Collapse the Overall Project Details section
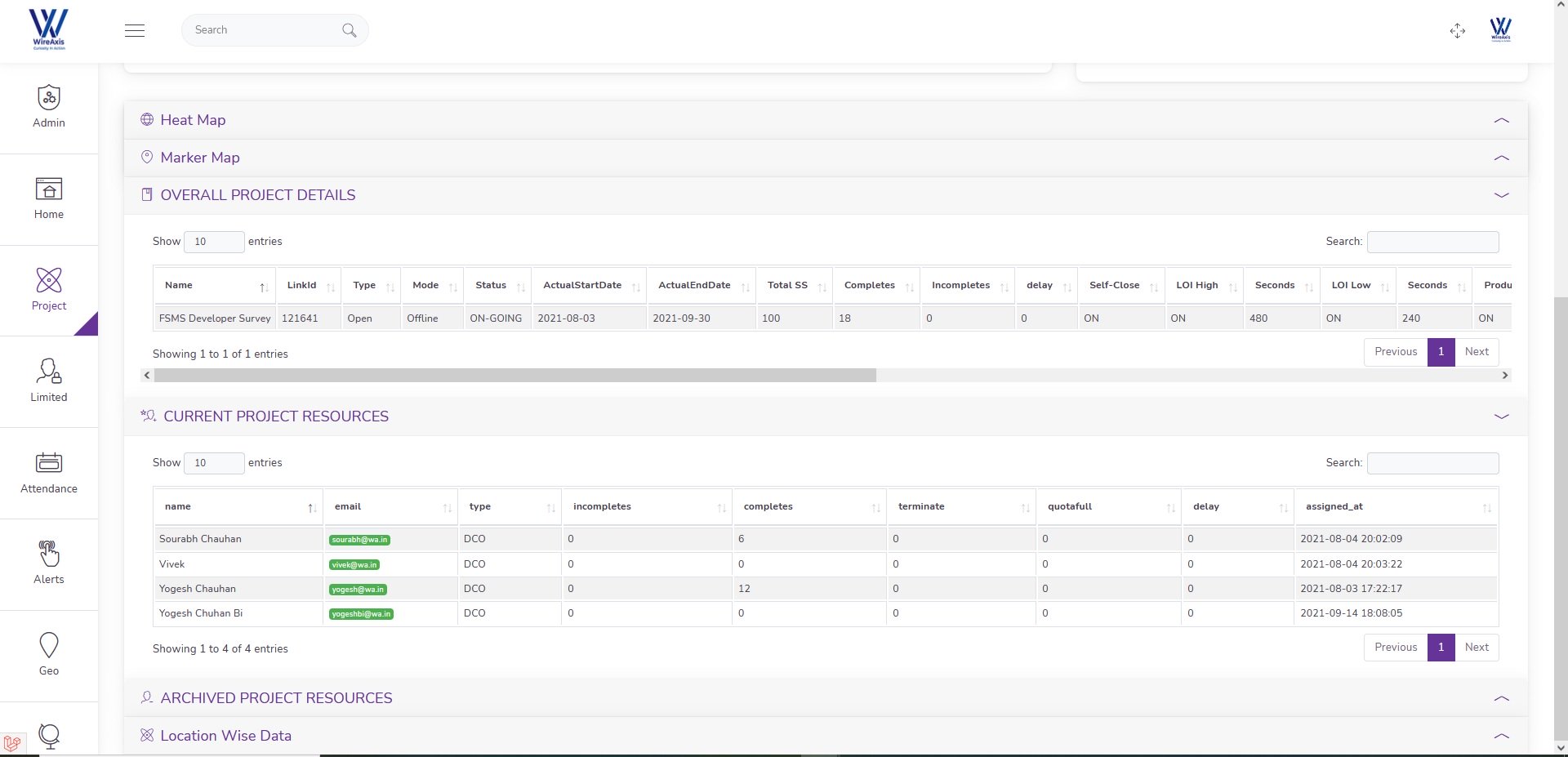 pyautogui.click(x=1501, y=195)
